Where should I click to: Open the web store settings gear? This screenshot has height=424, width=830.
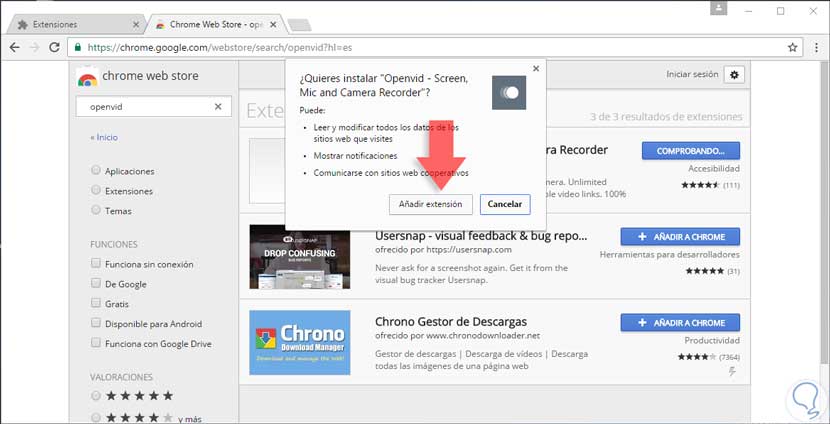click(734, 75)
